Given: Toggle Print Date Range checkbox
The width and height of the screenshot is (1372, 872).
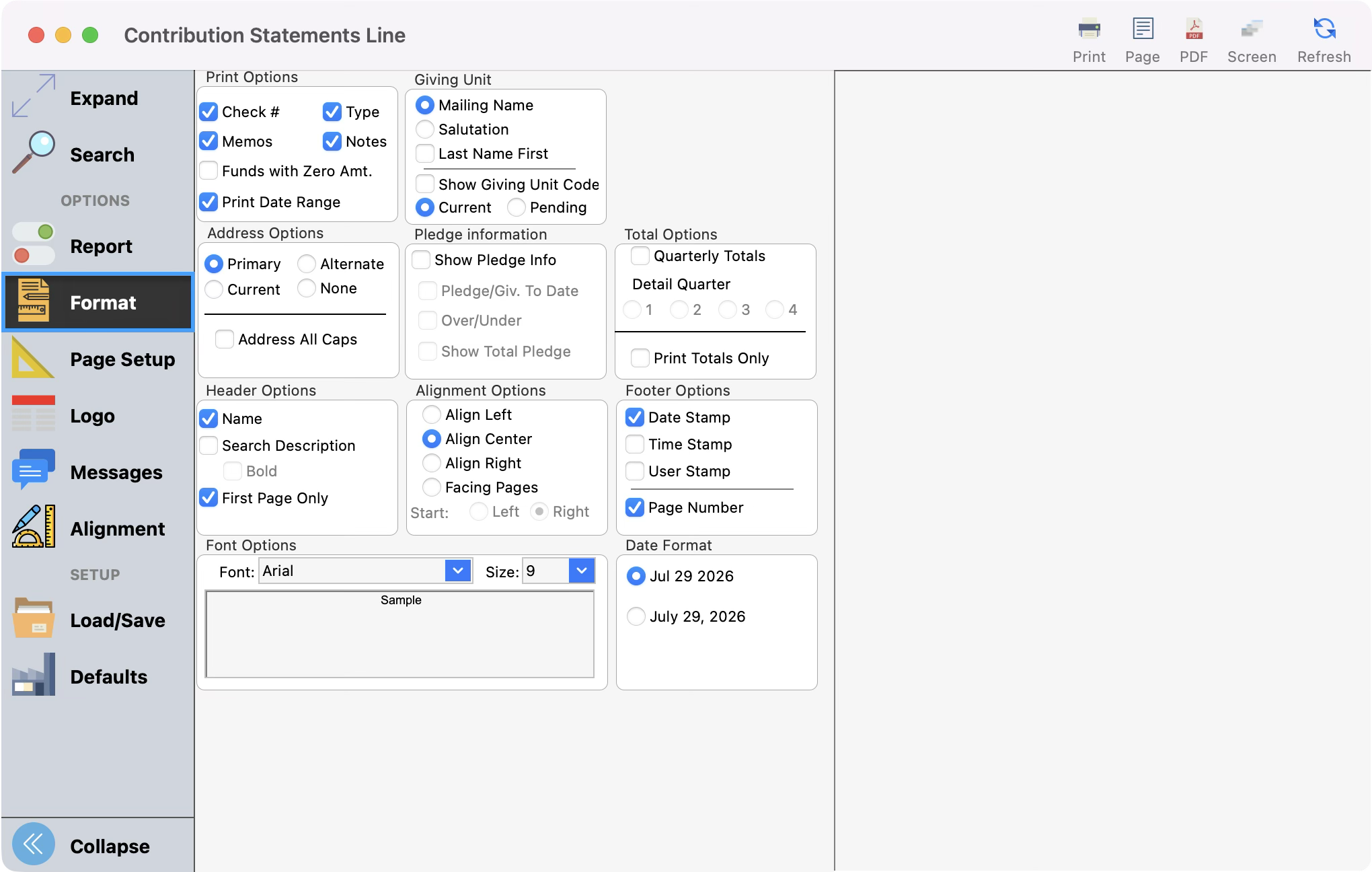Looking at the screenshot, I should (209, 202).
